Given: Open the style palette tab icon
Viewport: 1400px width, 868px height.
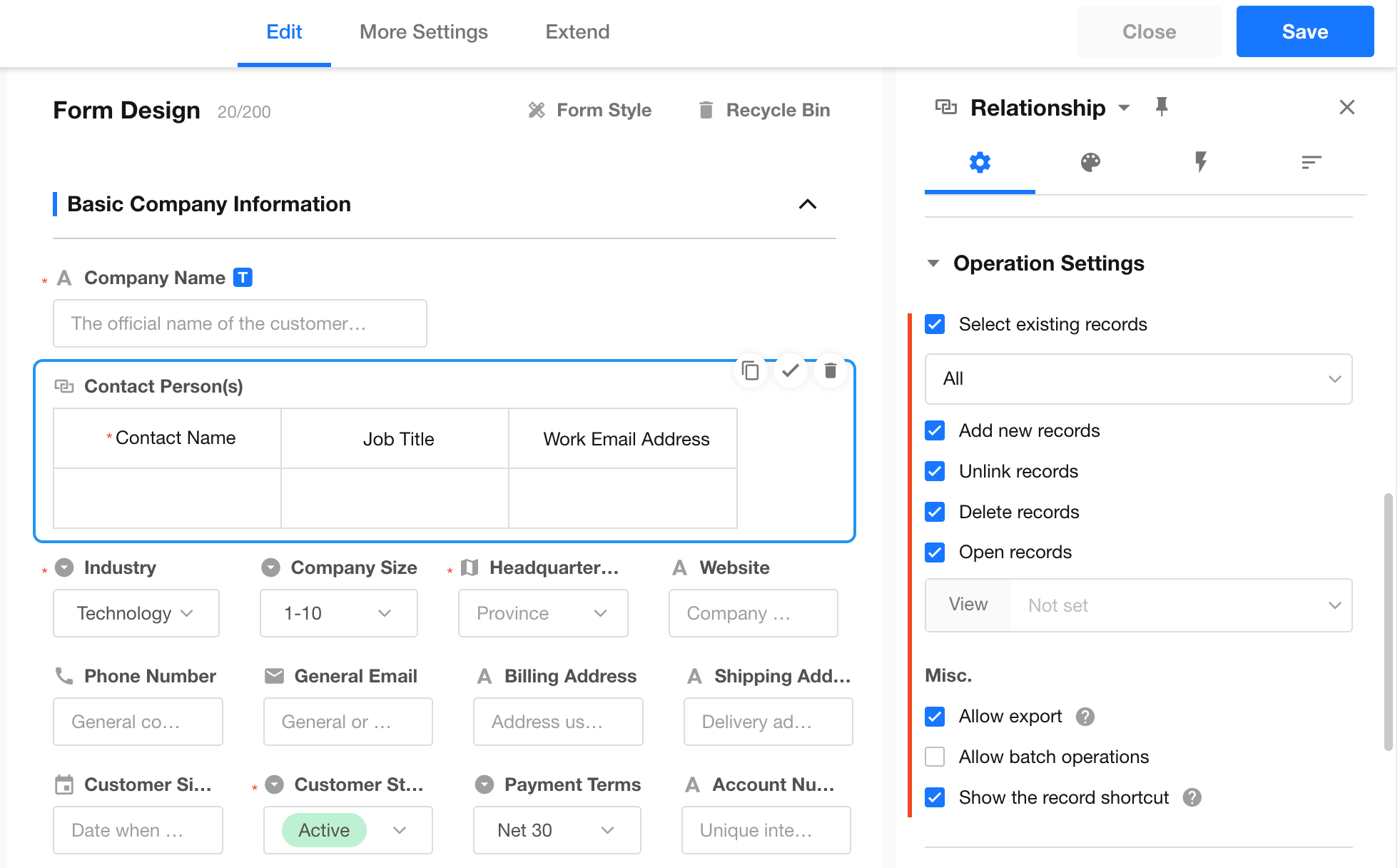Looking at the screenshot, I should tap(1090, 163).
